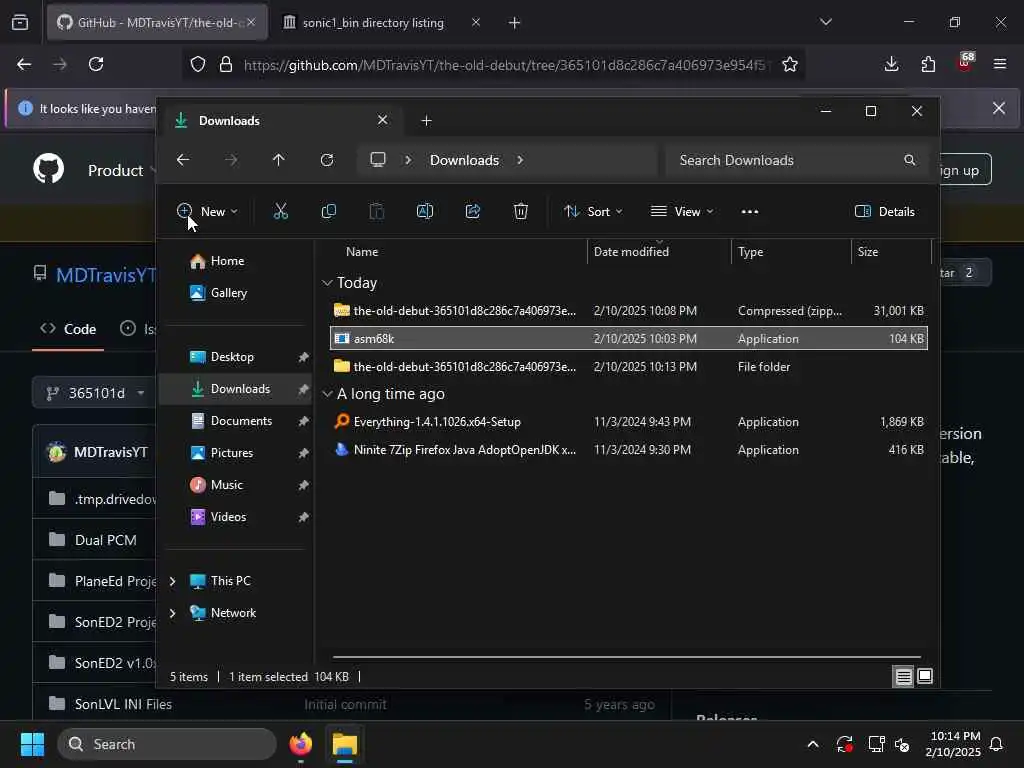Click the Copy icon in Explorer toolbar

[328, 212]
